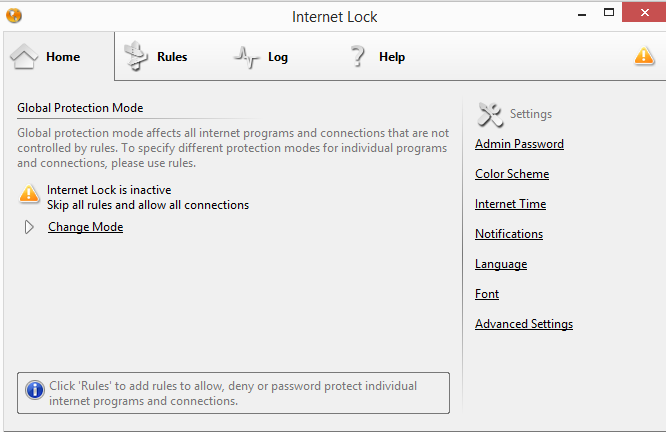Open the Language settings link

click(x=500, y=264)
